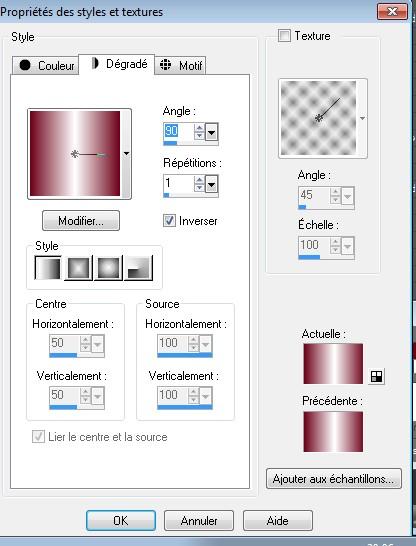The image size is (416, 546).
Task: Click the Actuelle gradient swatch
Action: coord(333,364)
